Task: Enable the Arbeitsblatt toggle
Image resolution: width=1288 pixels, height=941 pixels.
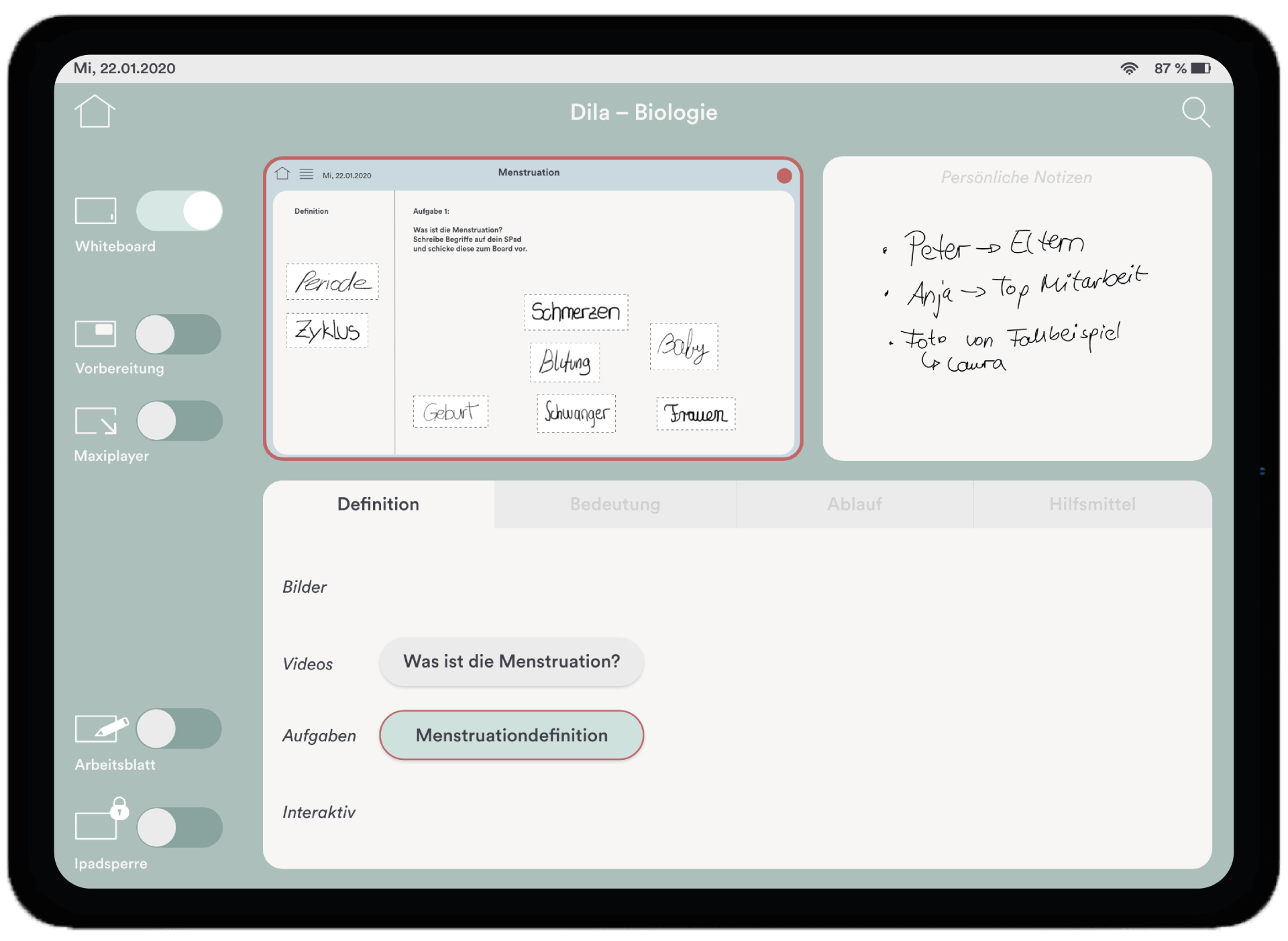Action: click(178, 728)
